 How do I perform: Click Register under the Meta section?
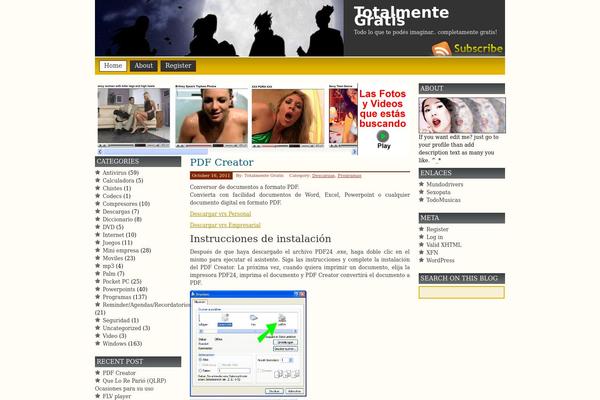[x=437, y=229]
